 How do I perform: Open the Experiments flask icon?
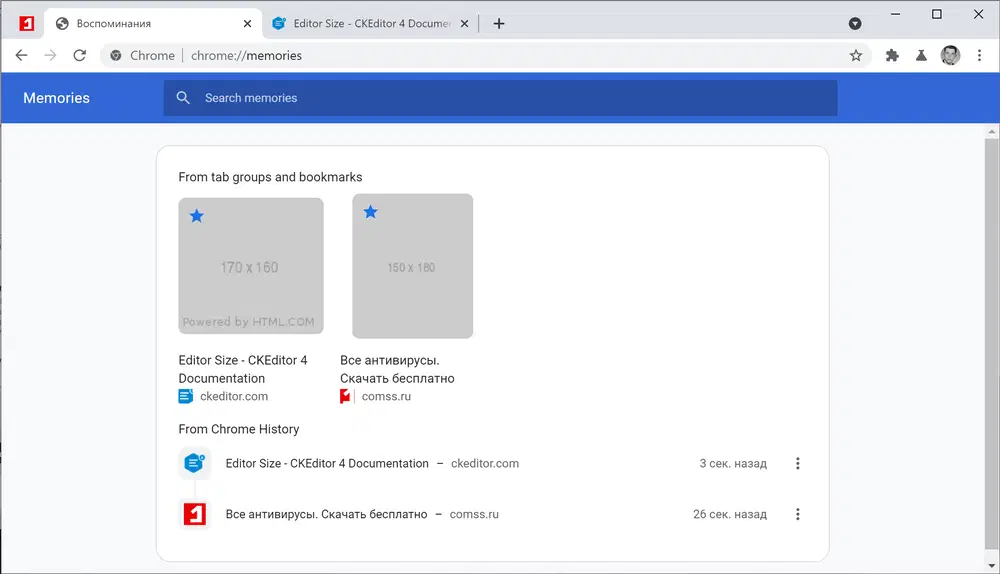click(921, 55)
